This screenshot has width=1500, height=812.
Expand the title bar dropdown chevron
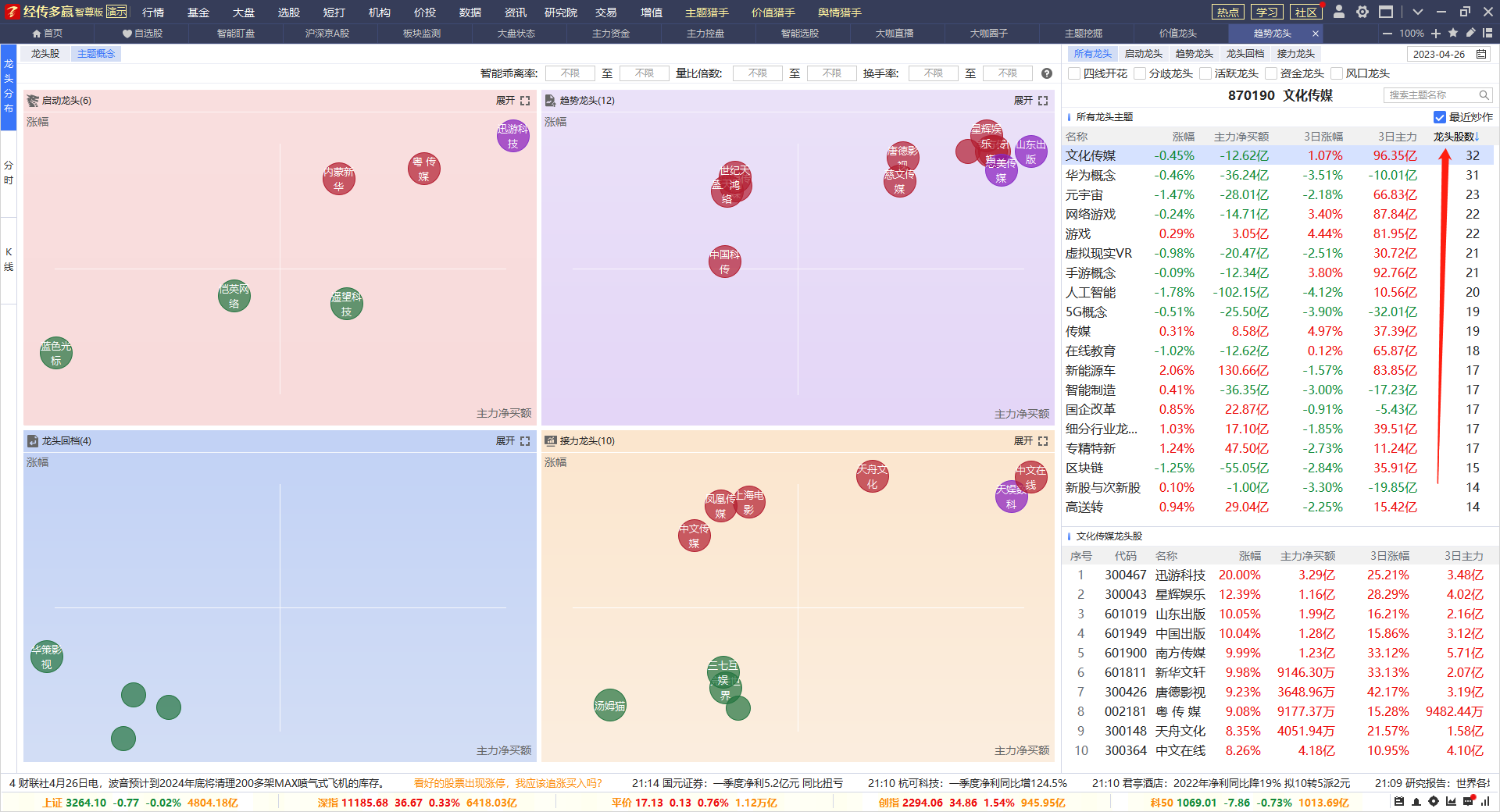pyautogui.click(x=1418, y=12)
